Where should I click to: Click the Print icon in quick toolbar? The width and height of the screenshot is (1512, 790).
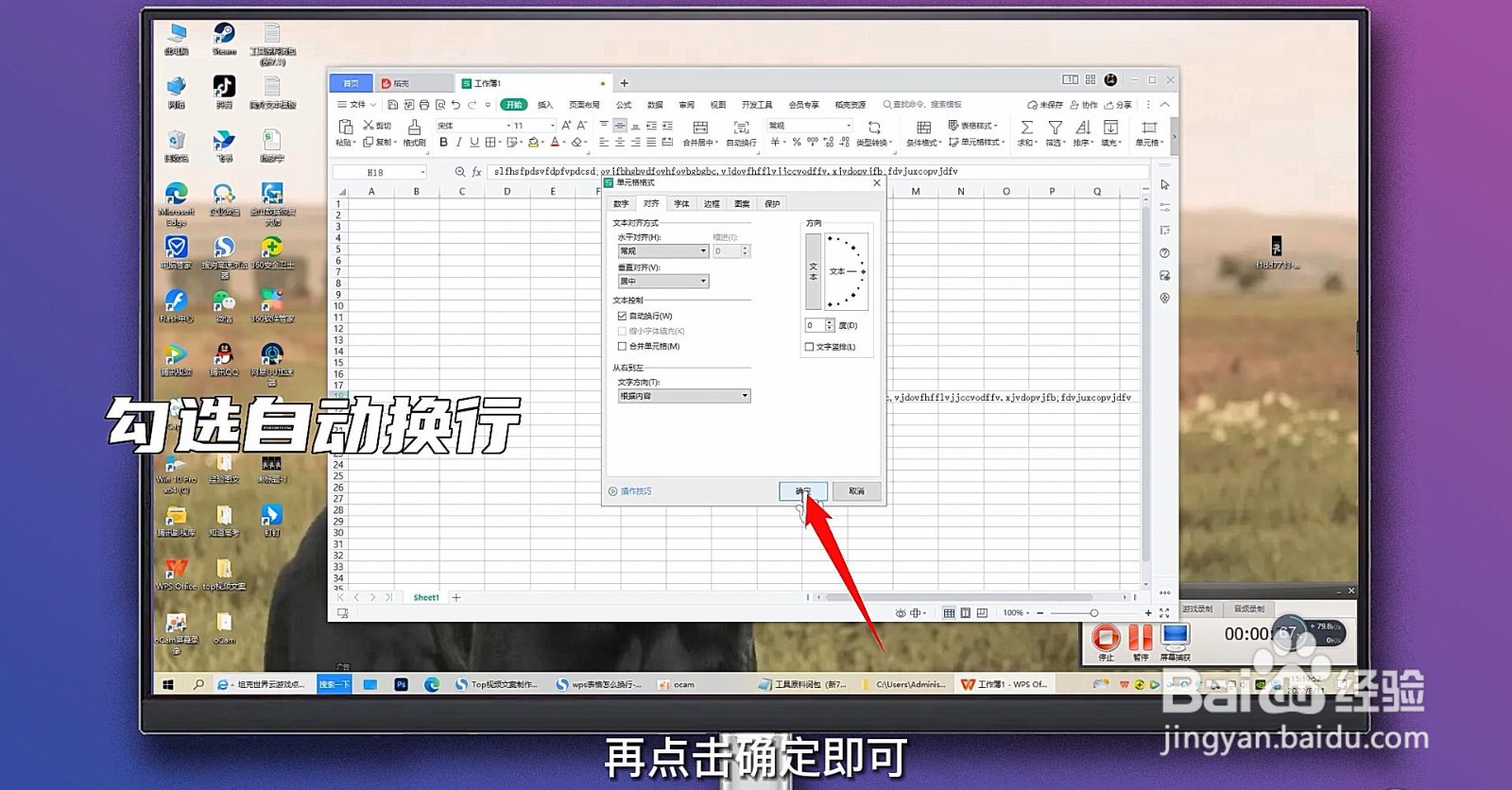pyautogui.click(x=424, y=105)
